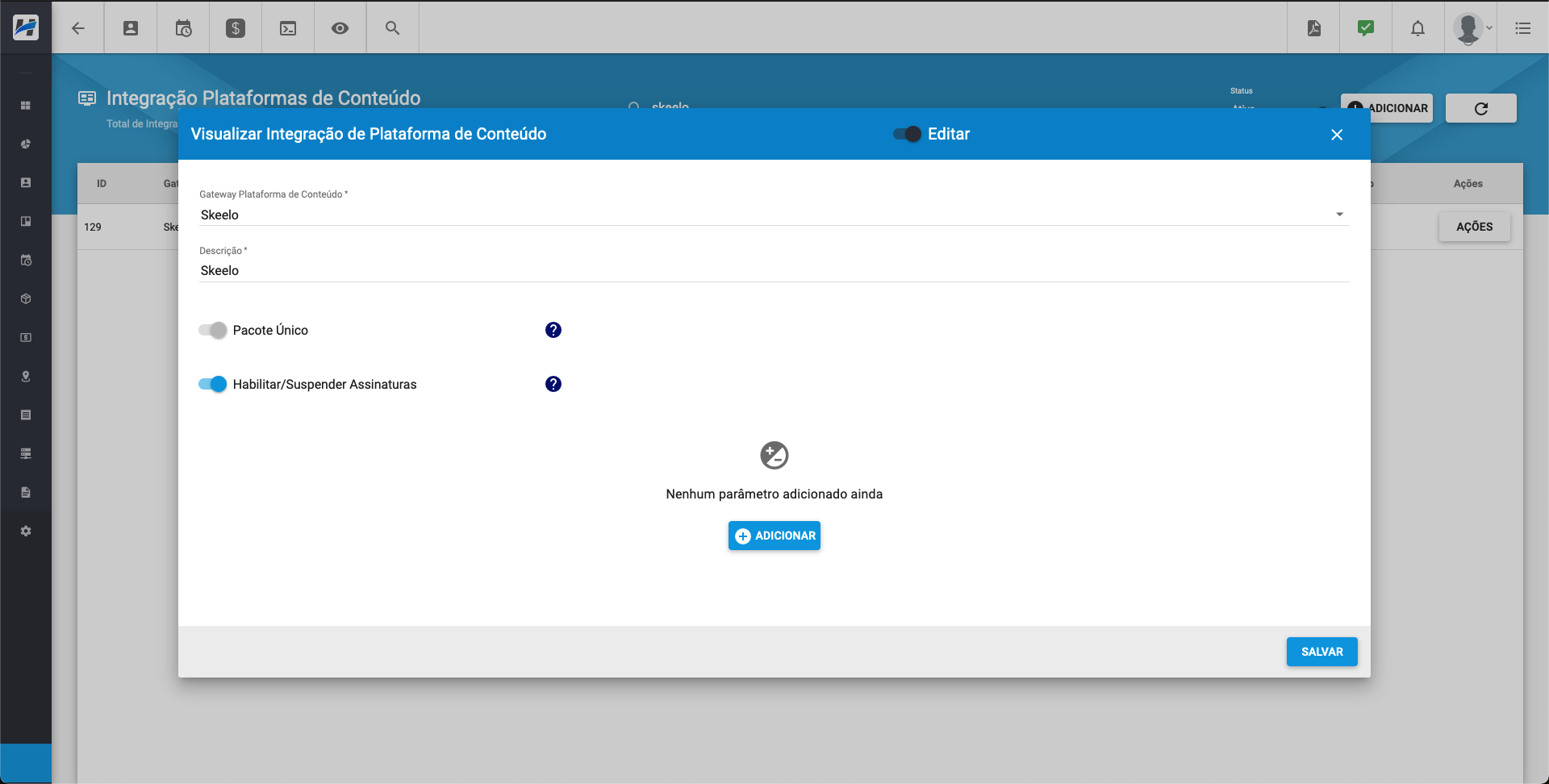Screen dimensions: 1549x784
Task: Open the user avatar menu
Action: coord(1472,28)
